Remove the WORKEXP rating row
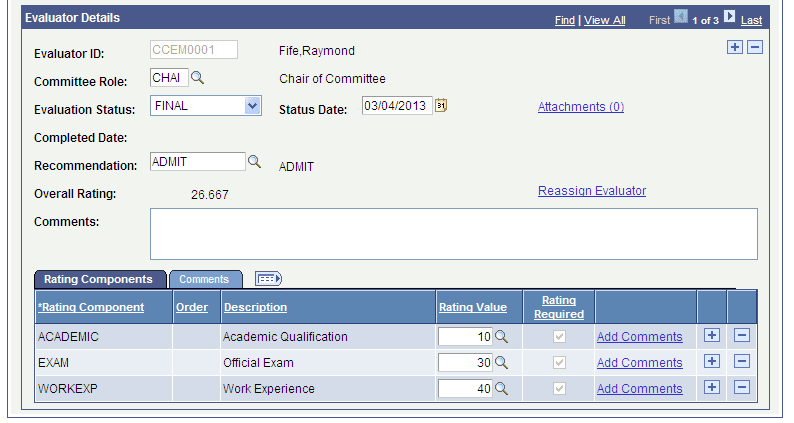 (742, 388)
